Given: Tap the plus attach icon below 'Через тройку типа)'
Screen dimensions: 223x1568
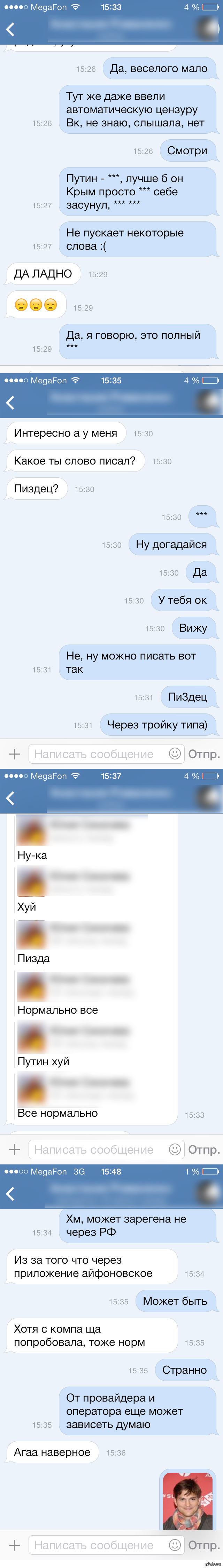Looking at the screenshot, I should (15, 754).
